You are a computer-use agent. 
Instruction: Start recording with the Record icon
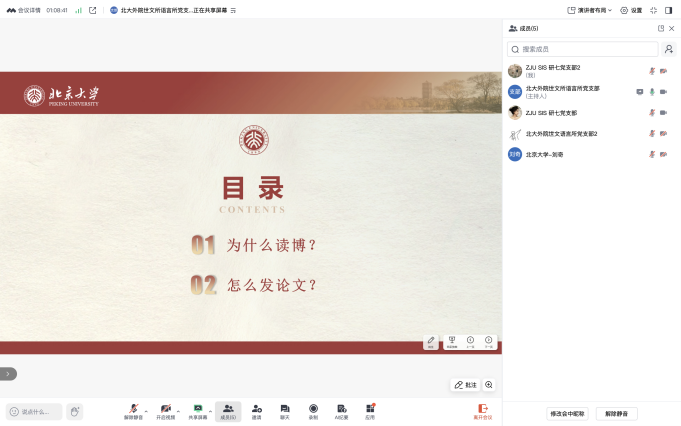[x=313, y=410]
